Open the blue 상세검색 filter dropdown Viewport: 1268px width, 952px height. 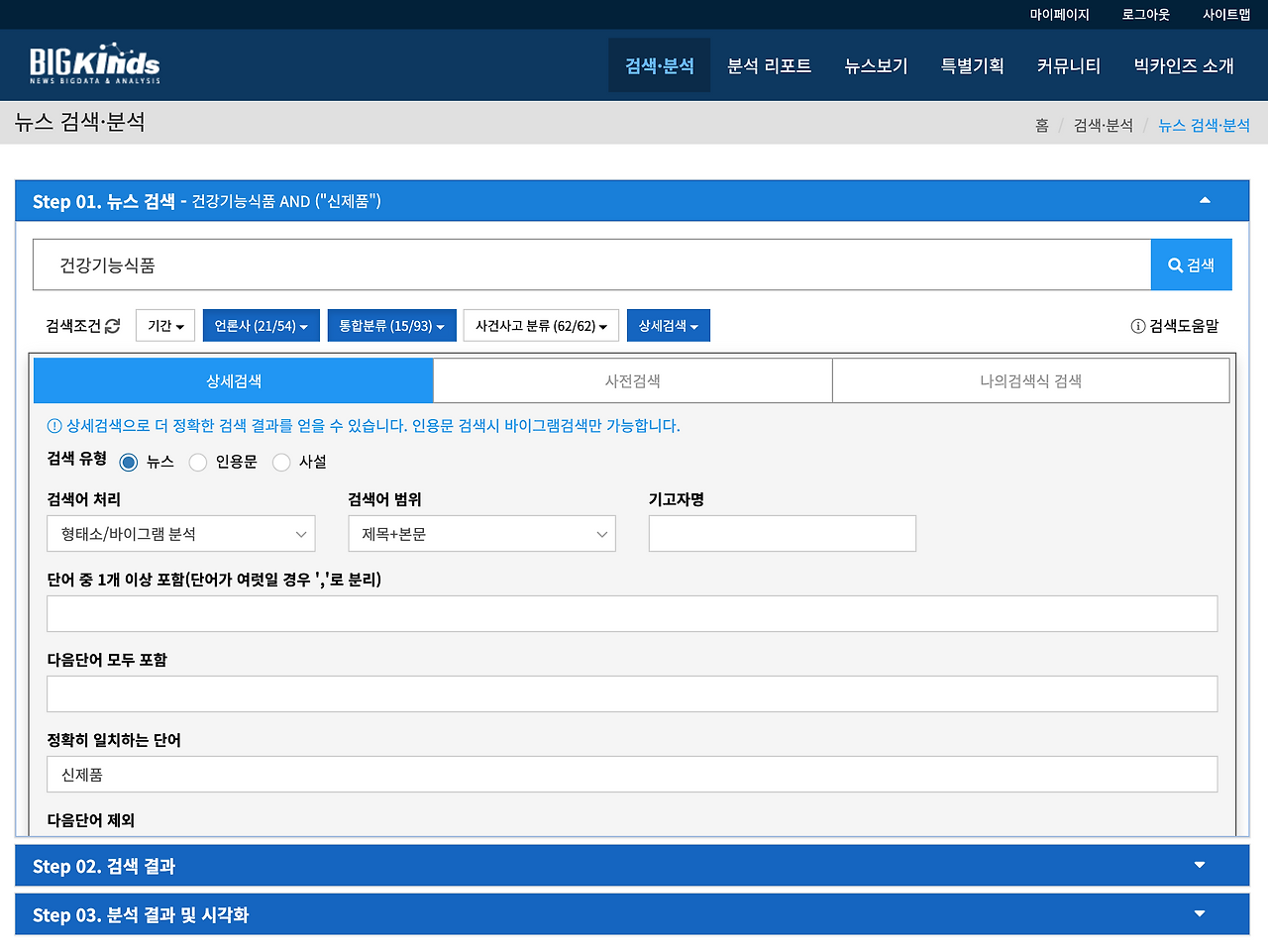pos(668,325)
